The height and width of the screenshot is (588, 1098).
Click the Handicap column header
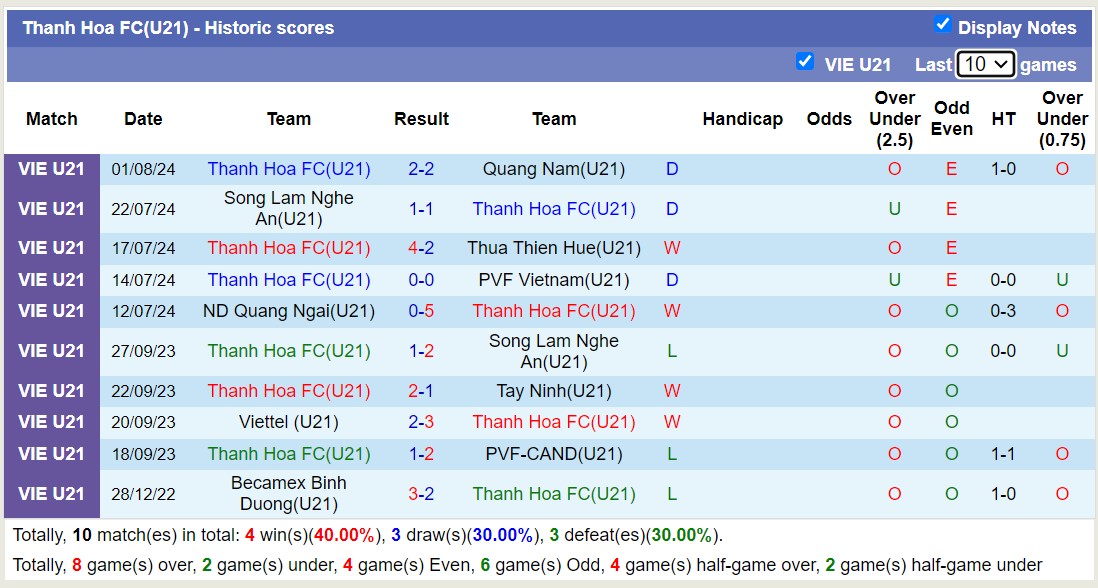click(742, 119)
